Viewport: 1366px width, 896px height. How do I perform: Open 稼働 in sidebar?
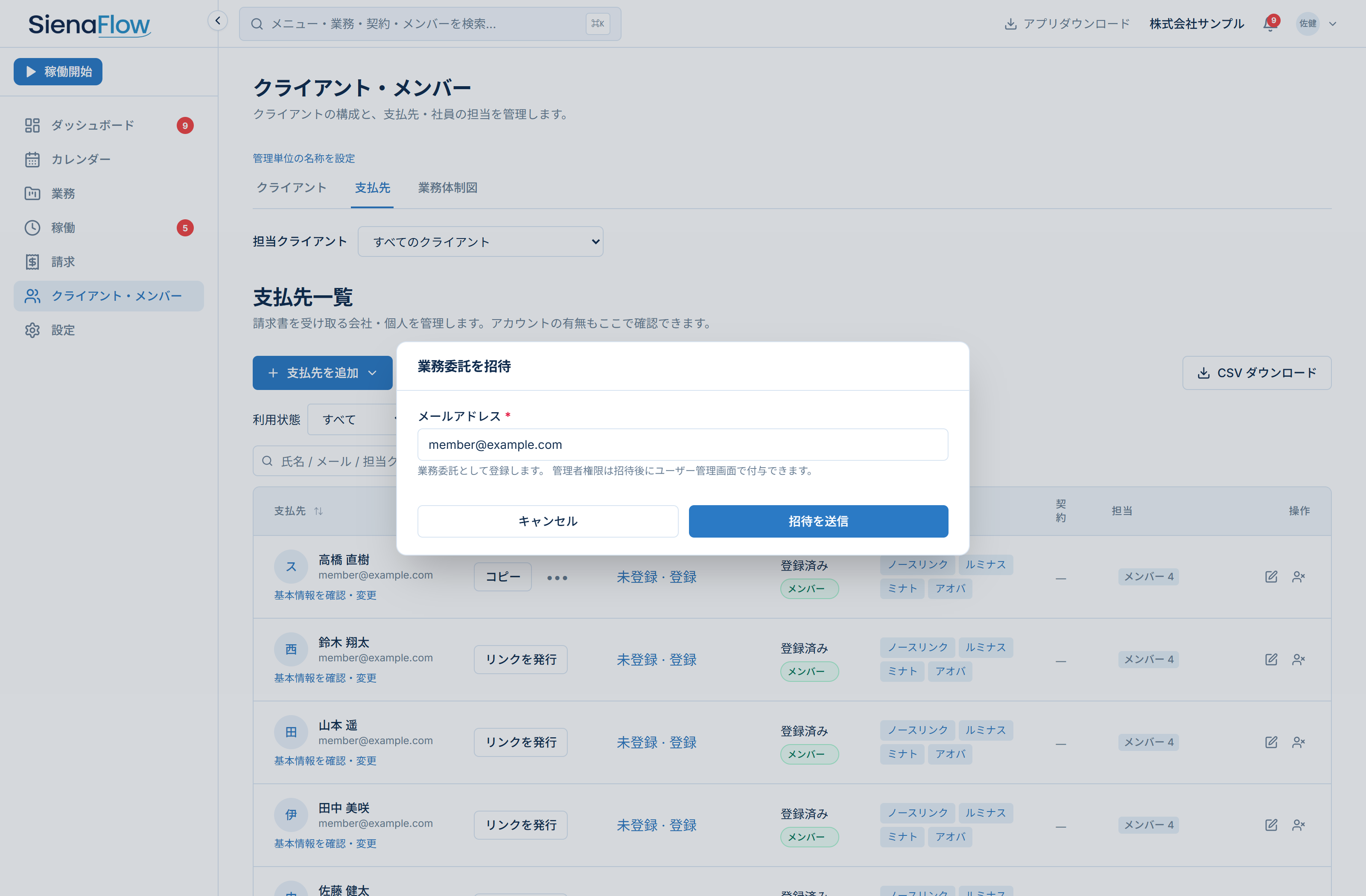tap(108, 228)
